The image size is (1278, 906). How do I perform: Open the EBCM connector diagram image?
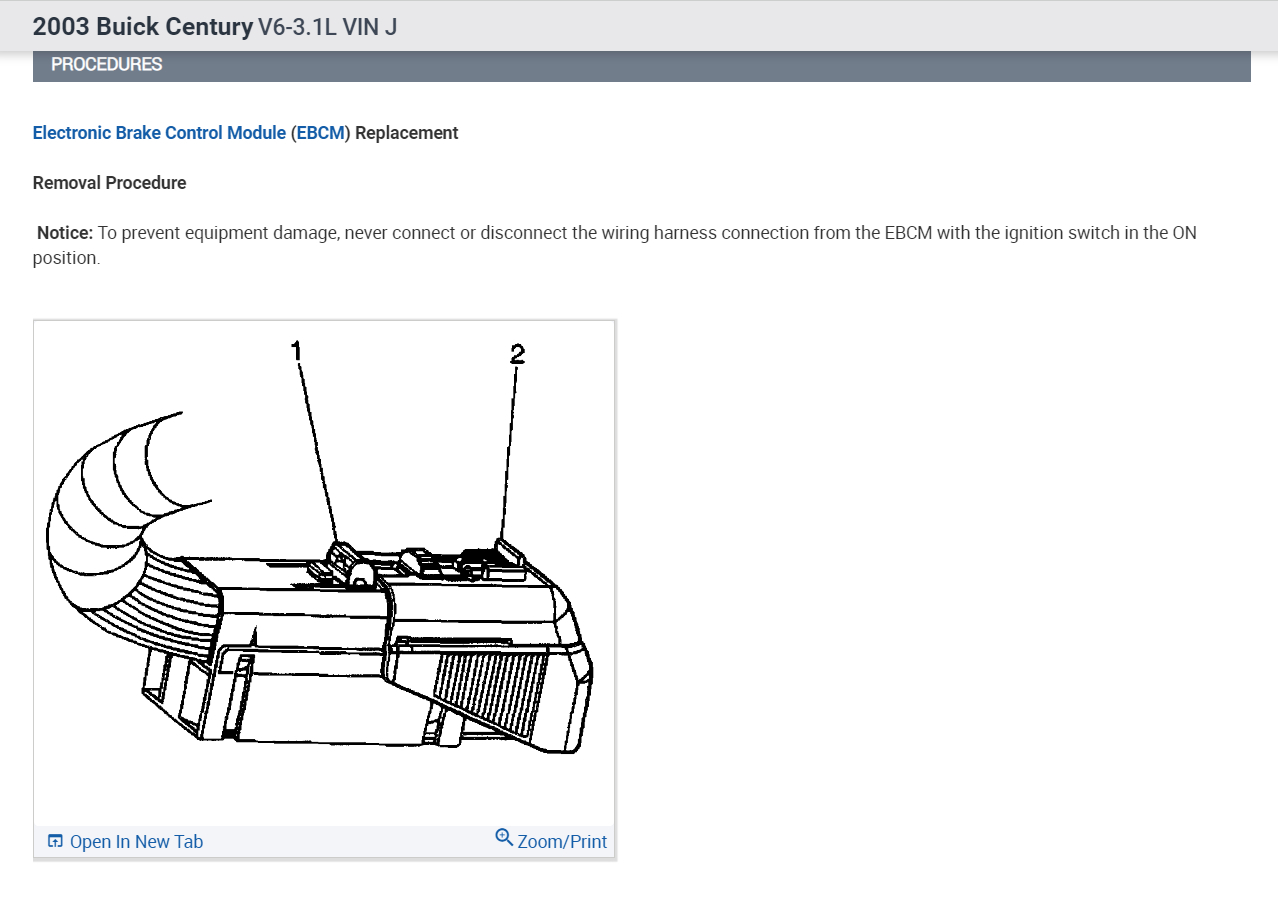click(x=324, y=574)
